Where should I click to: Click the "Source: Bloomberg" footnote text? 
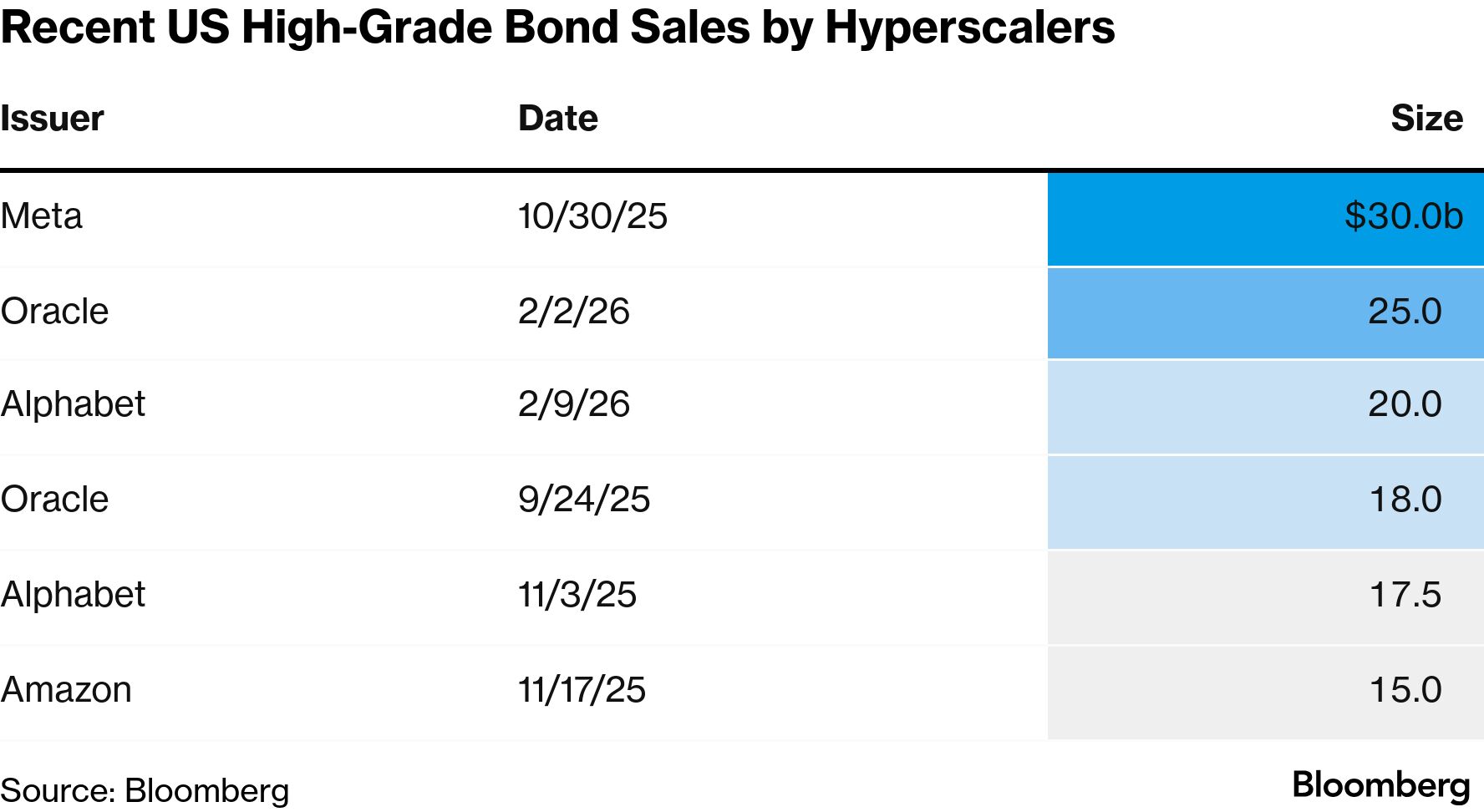(x=145, y=790)
